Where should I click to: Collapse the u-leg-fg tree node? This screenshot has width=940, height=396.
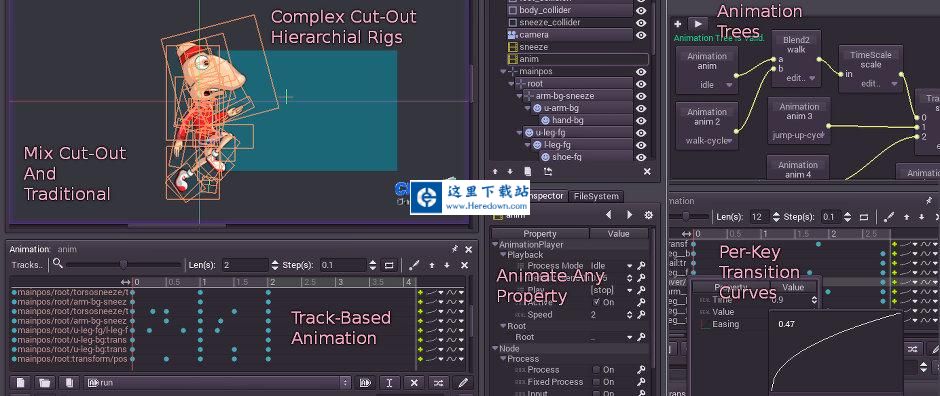tap(520, 132)
